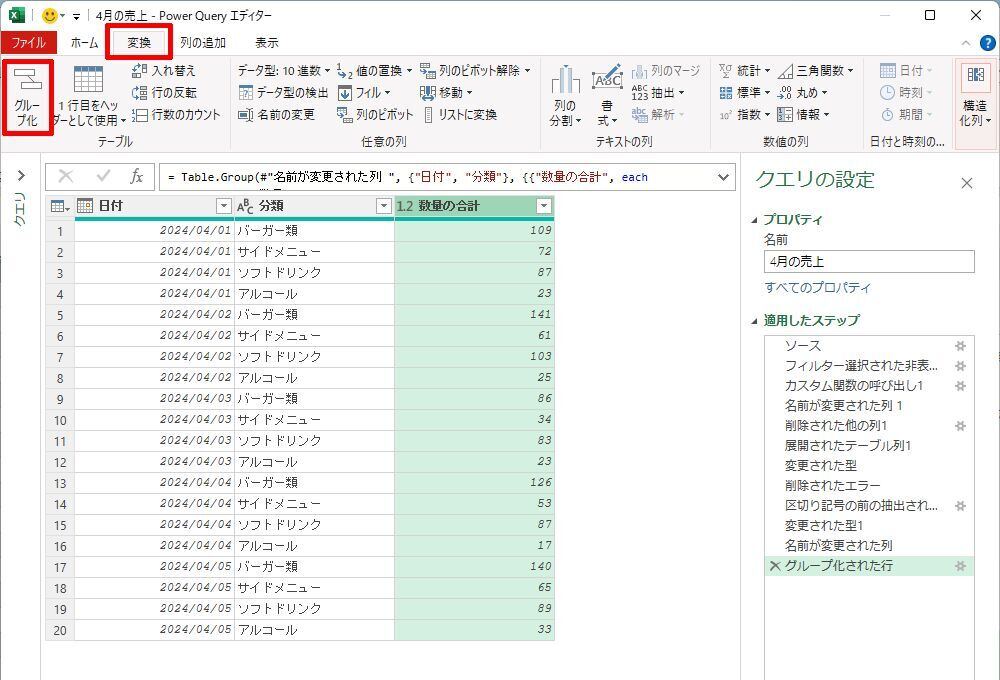This screenshot has height=680, width=1000.
Task: Click 行数のカウント (Count Rows) icon
Action: 140,115
